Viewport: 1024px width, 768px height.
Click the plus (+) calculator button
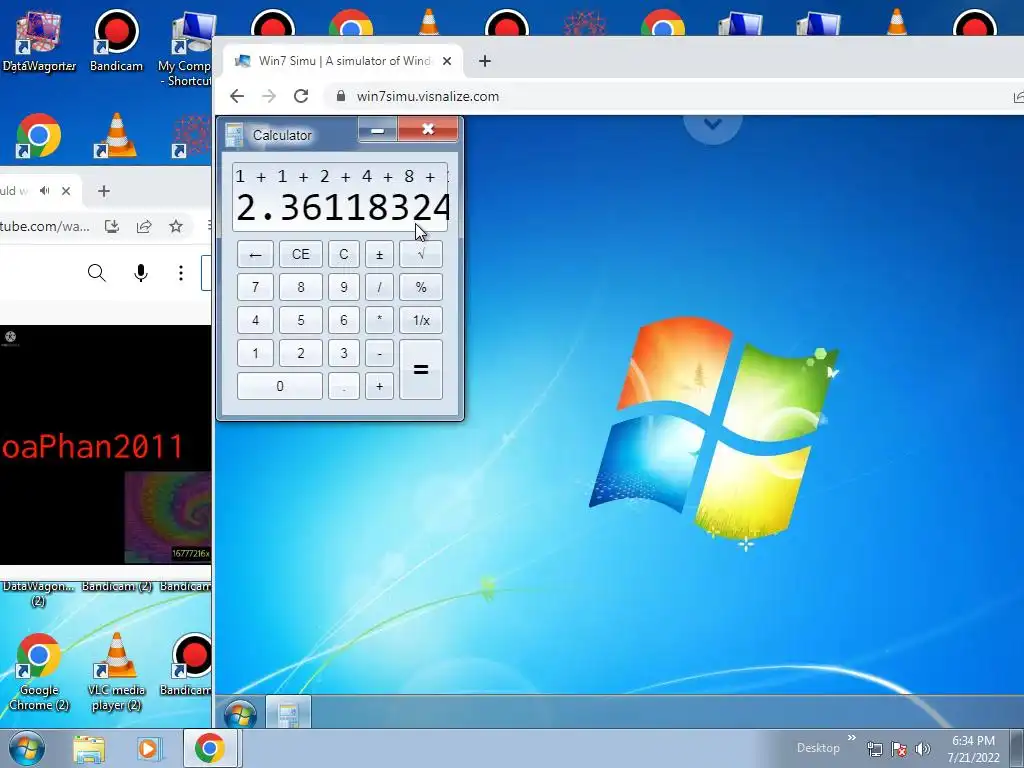pos(379,386)
